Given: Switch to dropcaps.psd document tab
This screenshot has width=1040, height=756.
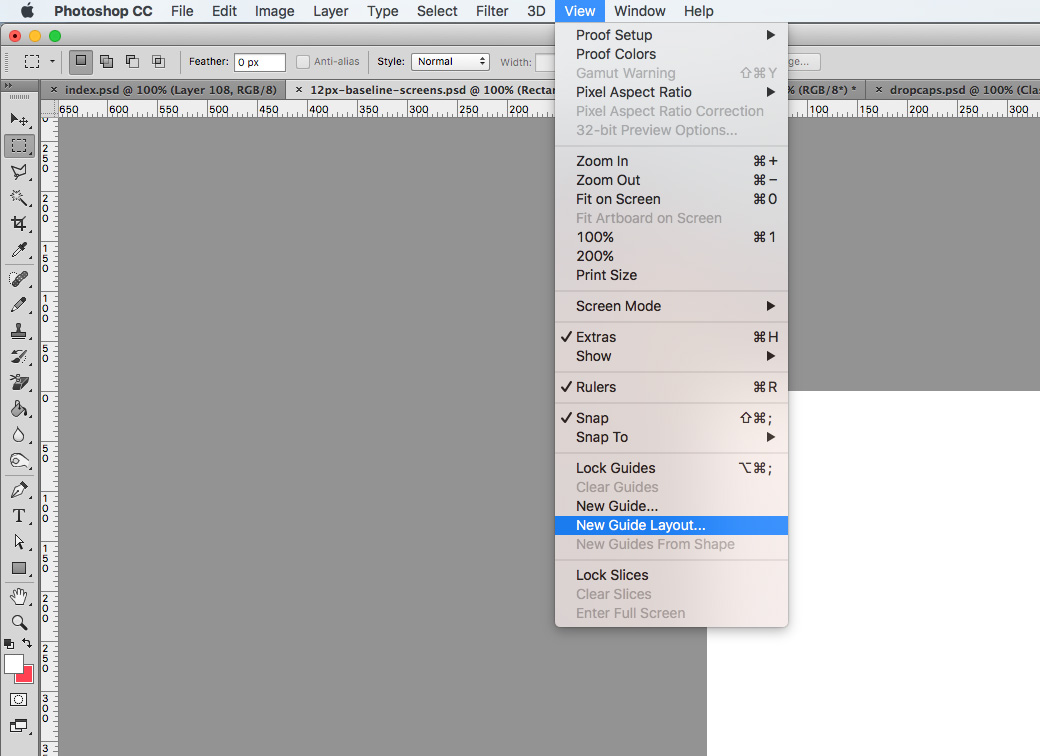Looking at the screenshot, I should [x=964, y=90].
